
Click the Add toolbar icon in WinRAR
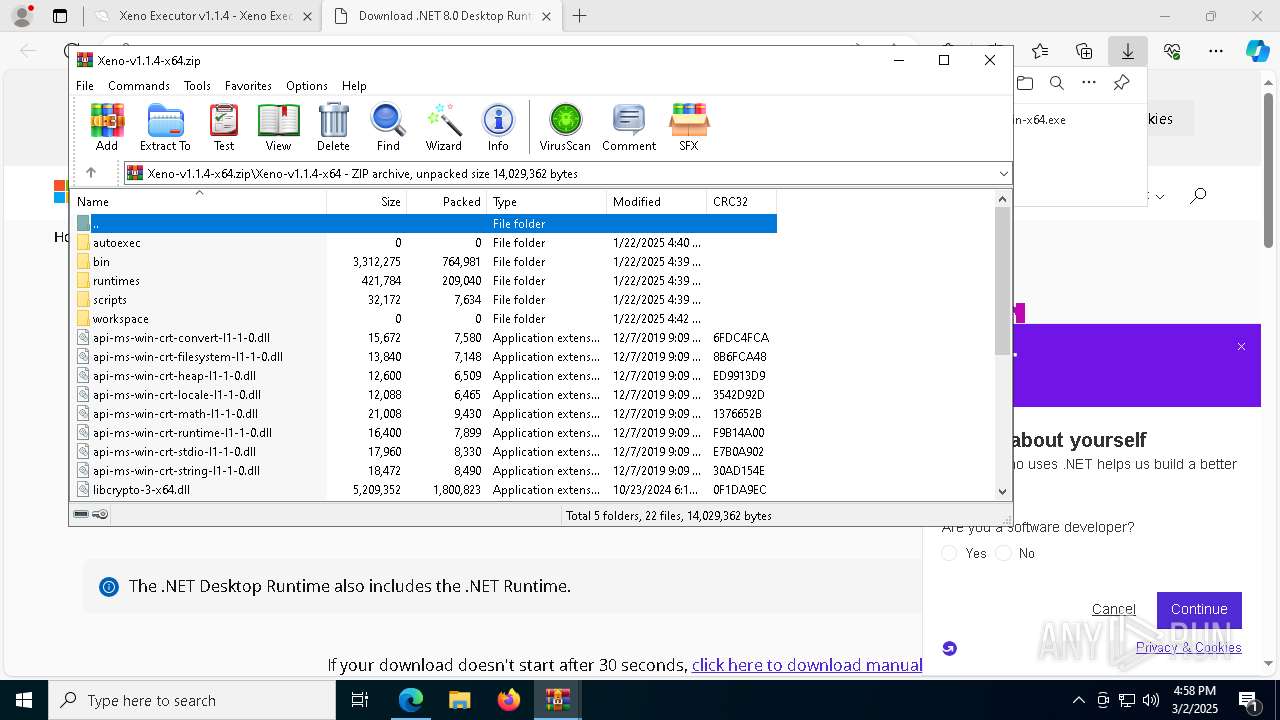(x=107, y=127)
